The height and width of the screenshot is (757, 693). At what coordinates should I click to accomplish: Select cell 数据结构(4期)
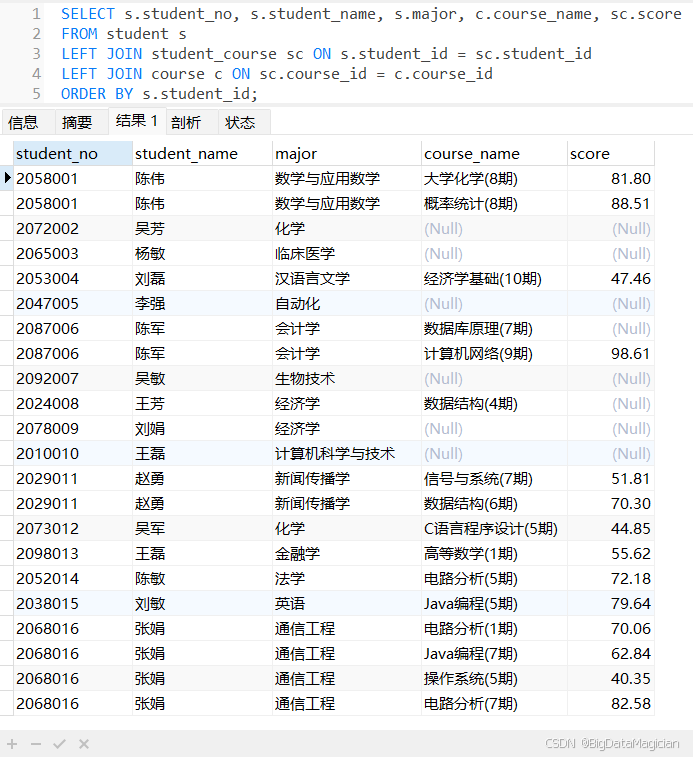[x=494, y=404]
